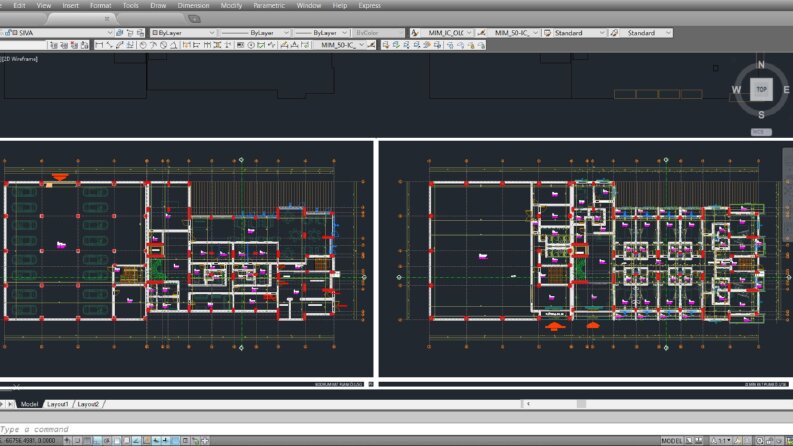Click the W compass direction on ViewCube

[x=736, y=90]
